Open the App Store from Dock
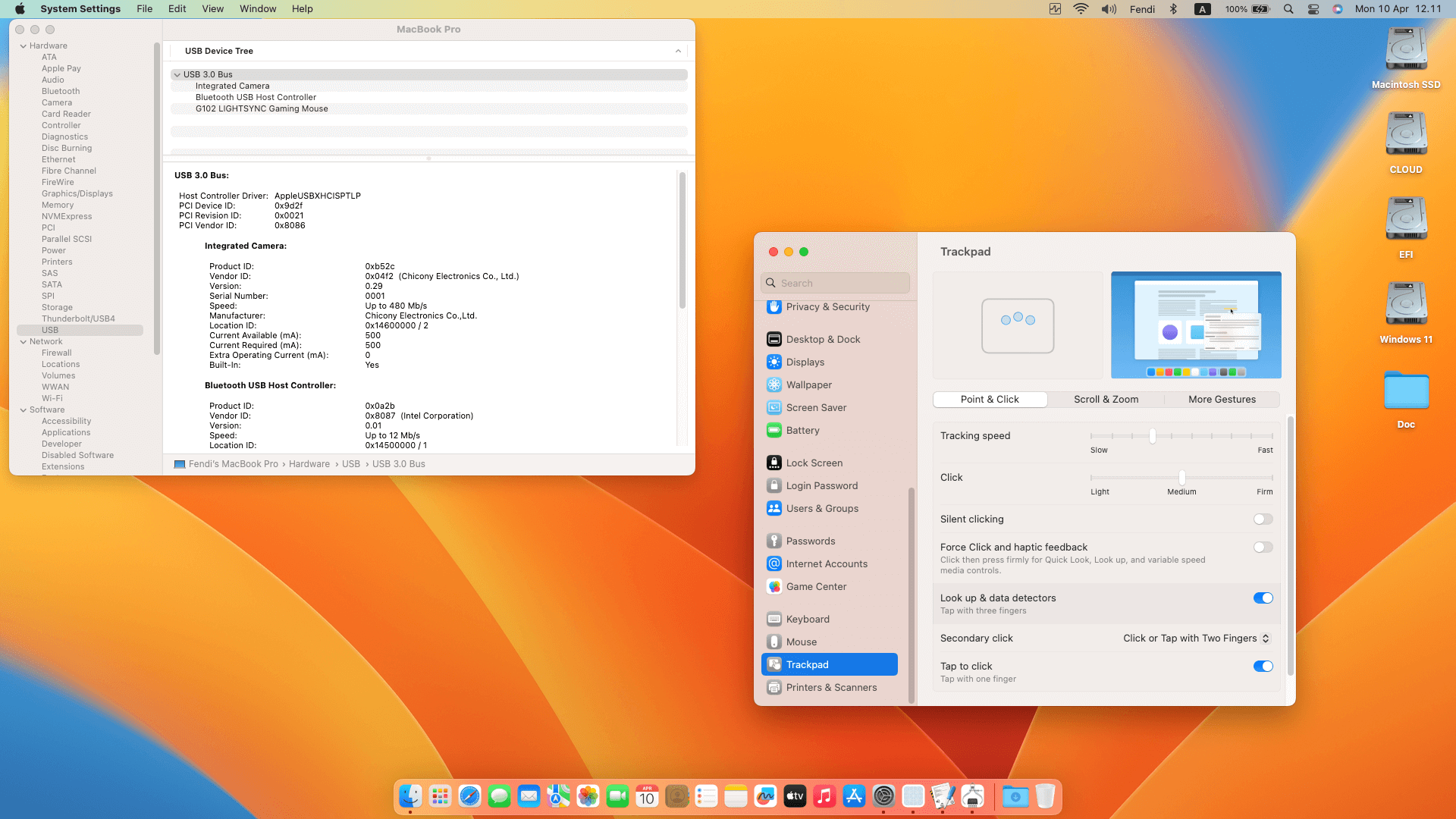Viewport: 1456px width, 819px height. tap(854, 796)
